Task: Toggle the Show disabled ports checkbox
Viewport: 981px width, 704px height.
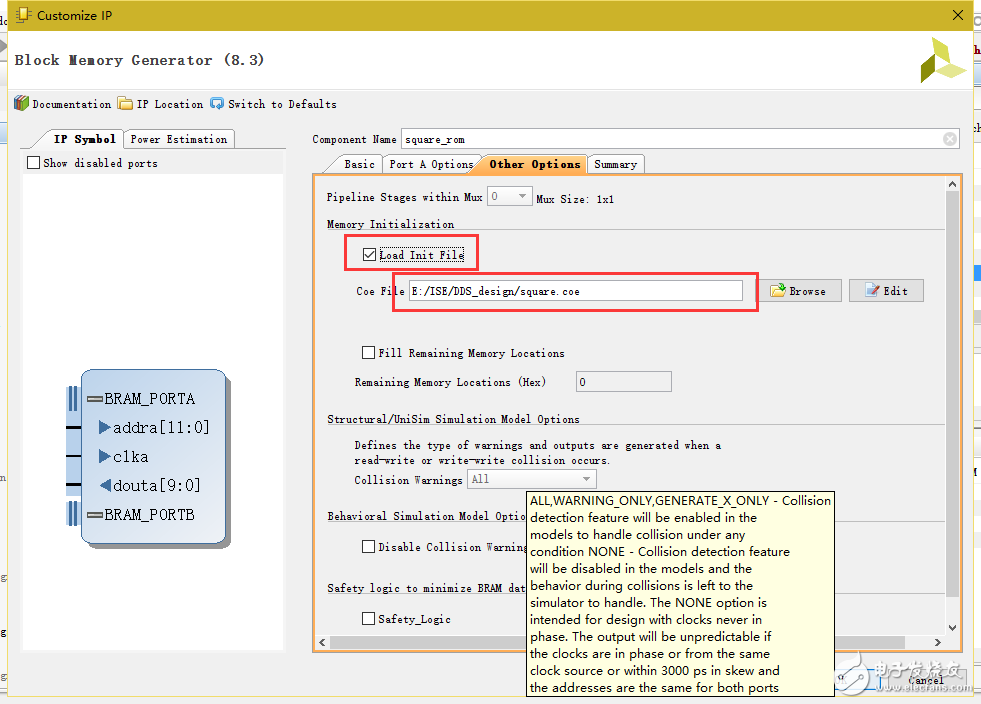Action: 34,163
